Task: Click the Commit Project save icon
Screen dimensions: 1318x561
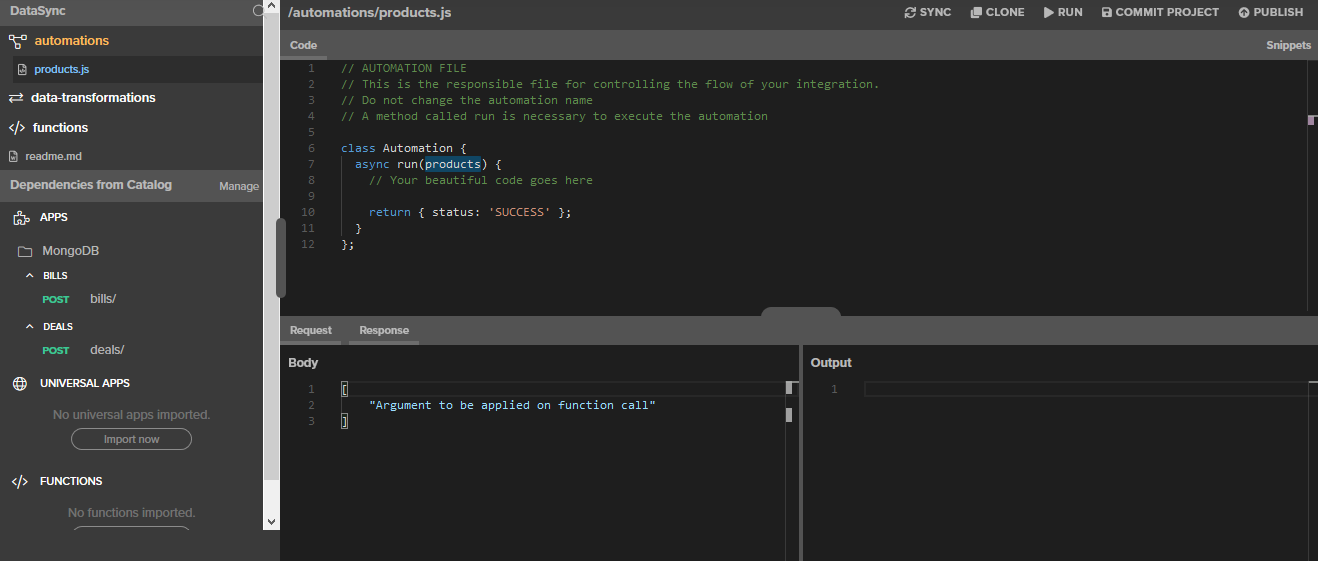Action: [x=1107, y=13]
